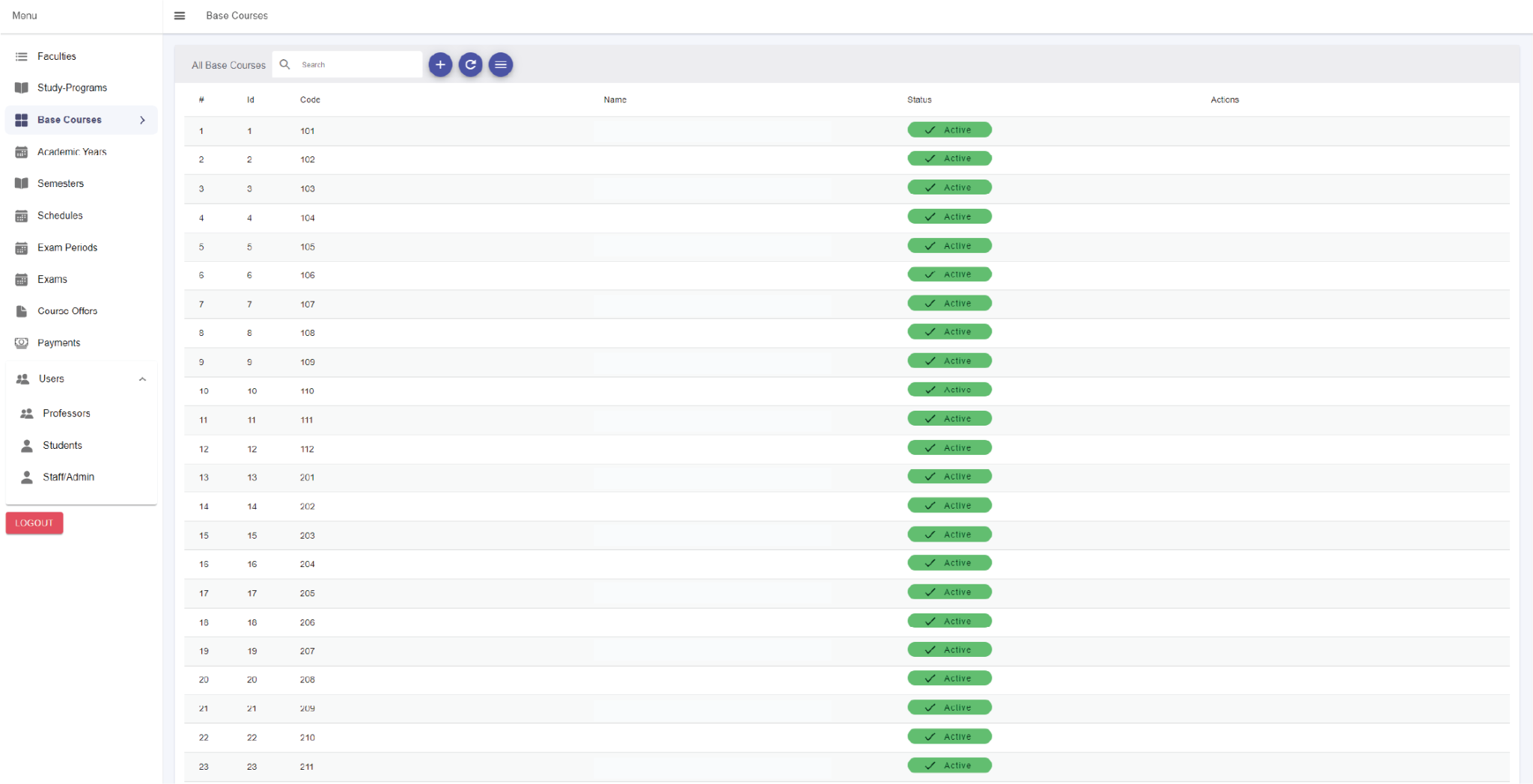This screenshot has width=1533, height=784.
Task: Open the Professors user list
Action: click(x=66, y=414)
